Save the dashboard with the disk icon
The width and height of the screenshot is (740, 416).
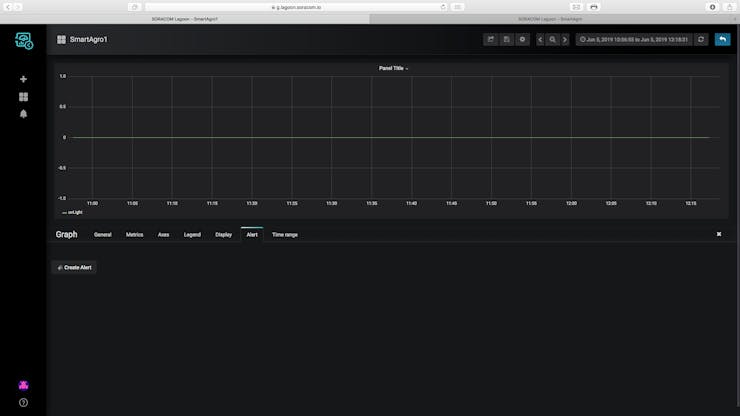coord(506,40)
